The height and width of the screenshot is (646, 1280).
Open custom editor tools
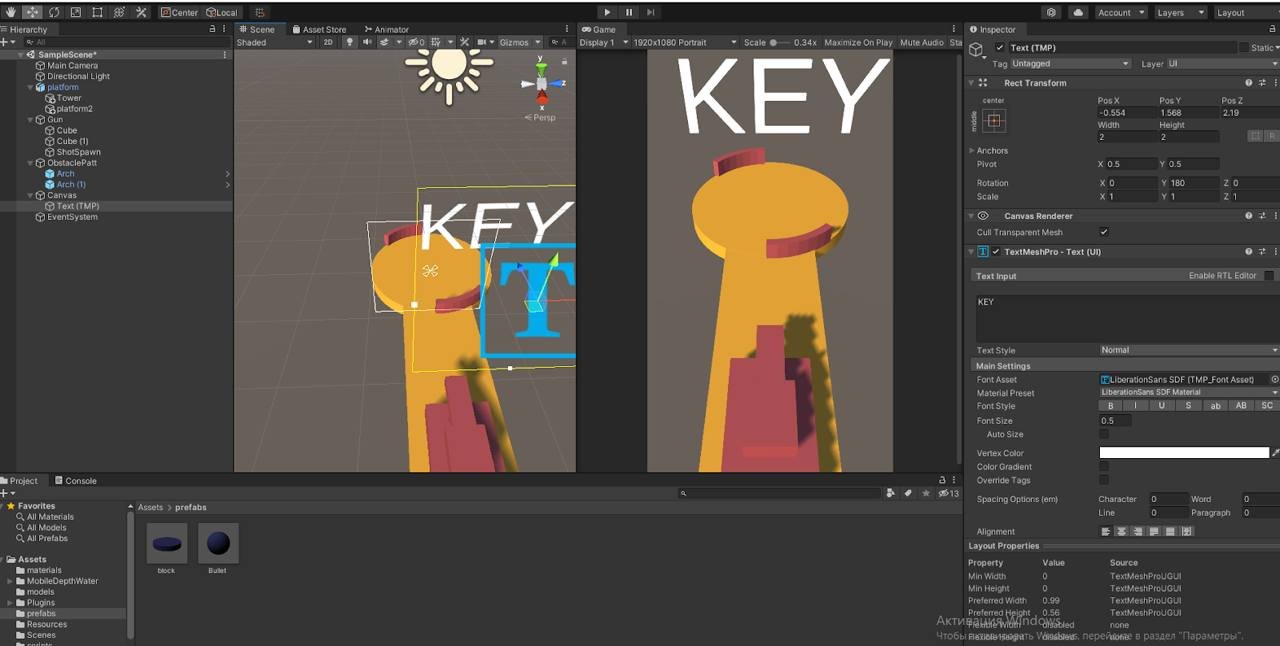click(x=141, y=12)
